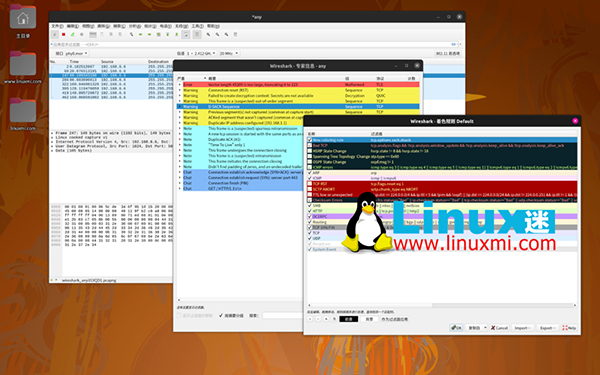
Task: Go forward to the next packet with the right arrow
Action: 149,34
